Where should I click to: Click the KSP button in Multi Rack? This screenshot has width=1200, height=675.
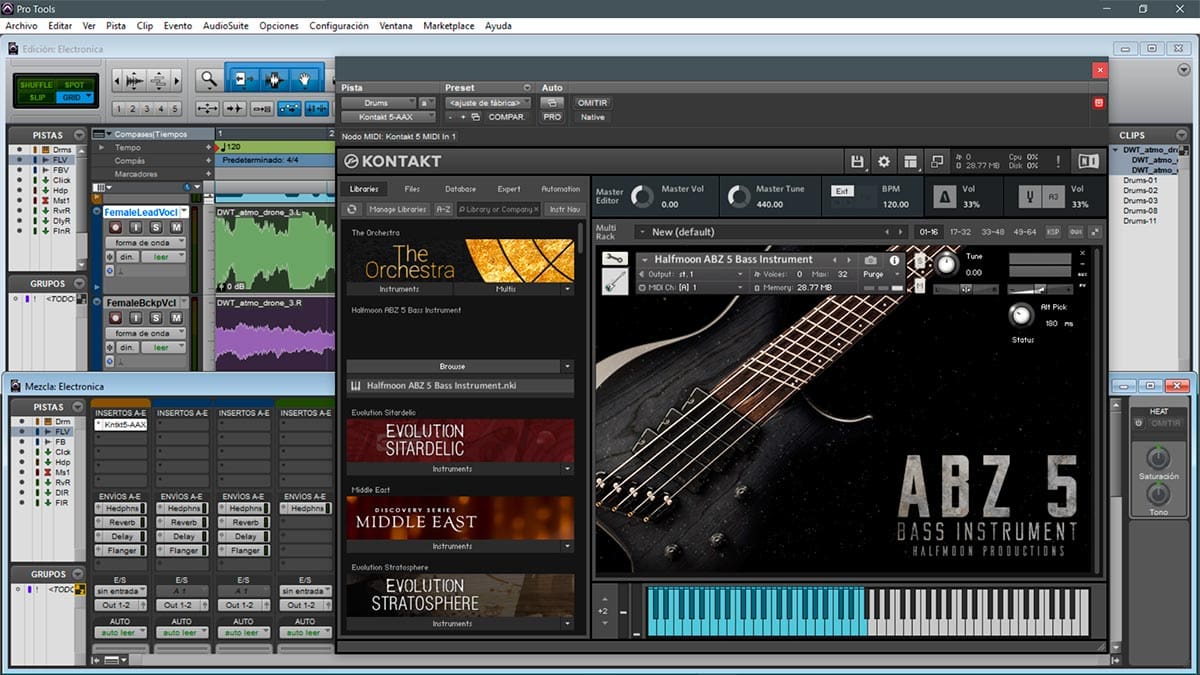[x=1053, y=232]
